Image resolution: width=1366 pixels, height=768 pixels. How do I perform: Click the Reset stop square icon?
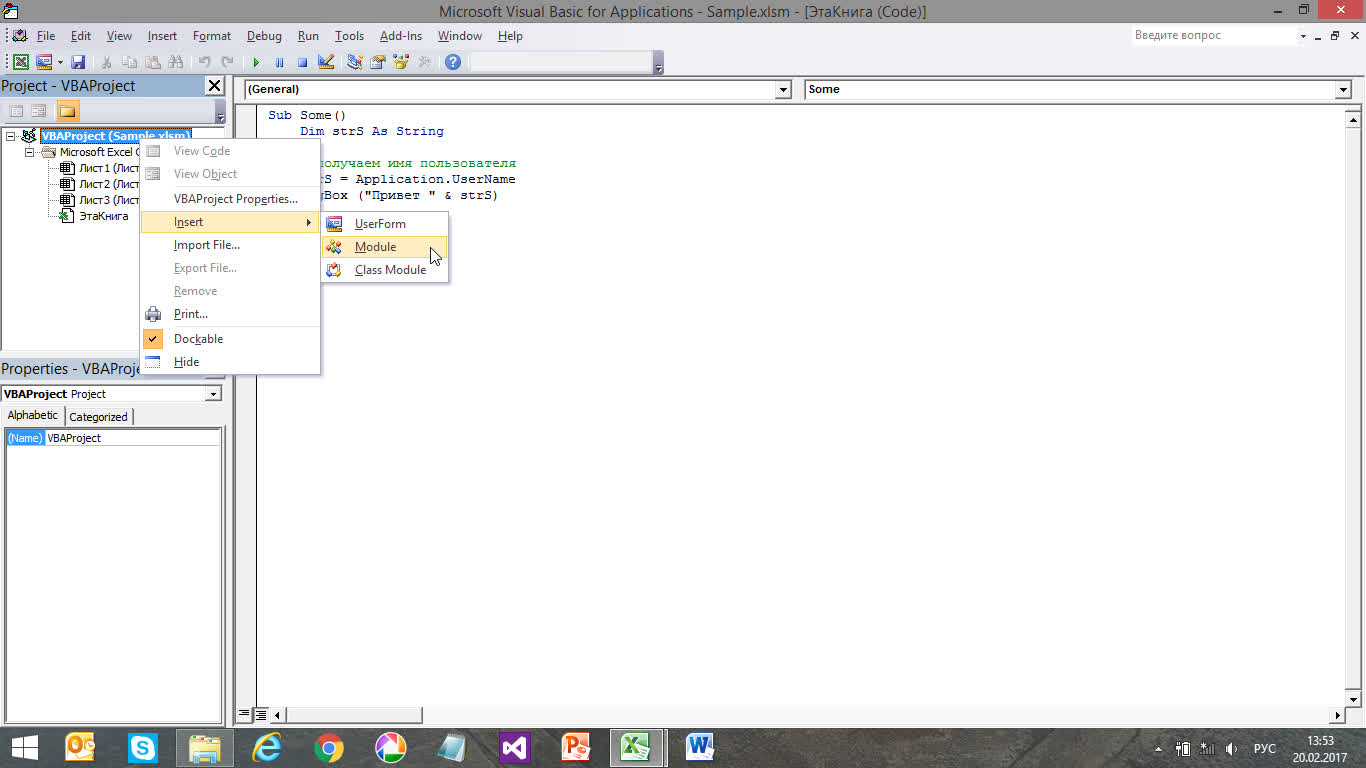[x=302, y=62]
